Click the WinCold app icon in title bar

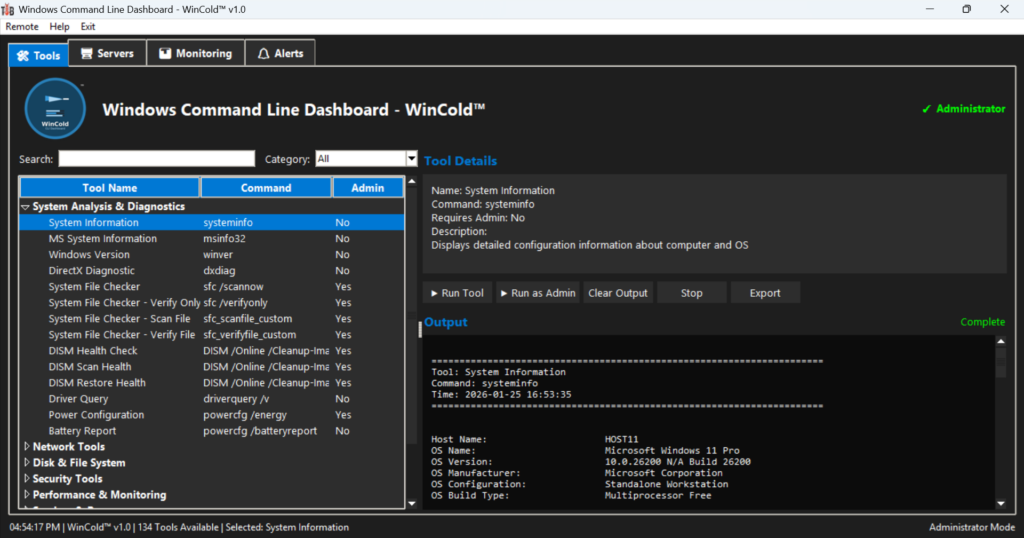[x=8, y=9]
